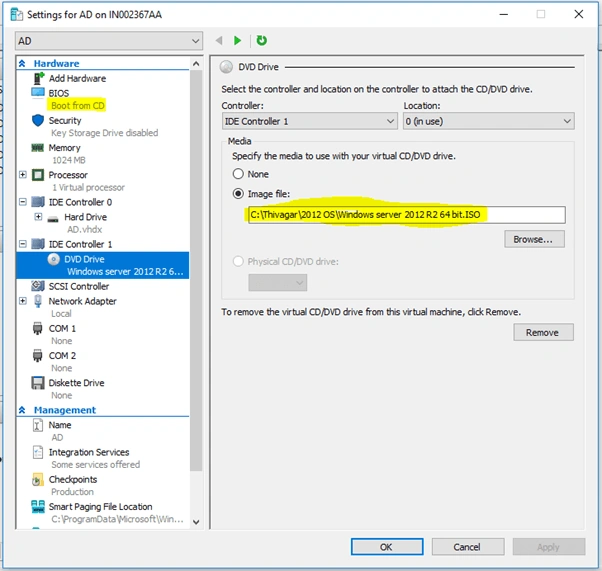Click the Processor icon
Image resolution: width=602 pixels, height=571 pixels.
point(38,175)
